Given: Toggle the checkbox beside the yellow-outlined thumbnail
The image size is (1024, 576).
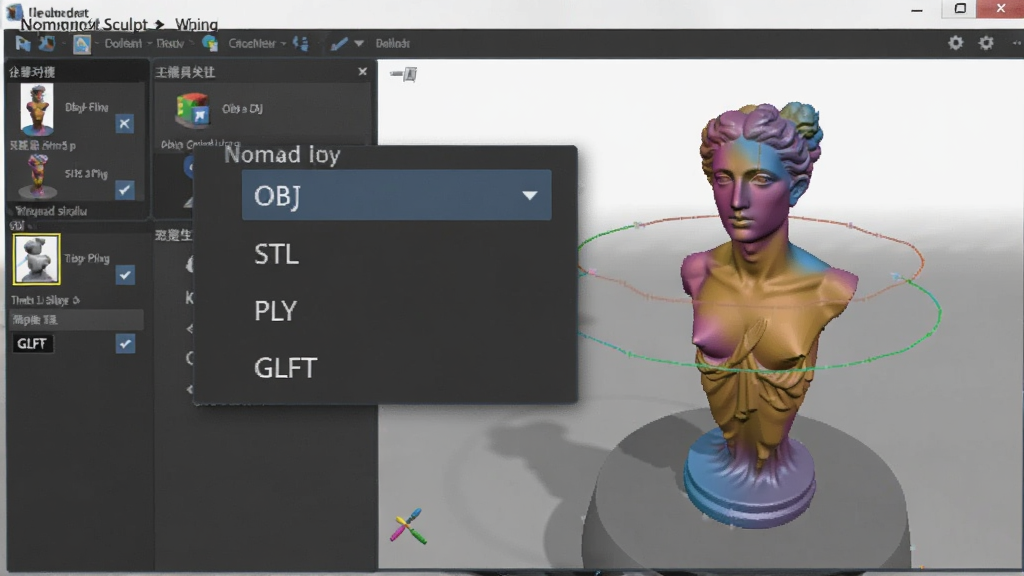Looking at the screenshot, I should point(125,275).
